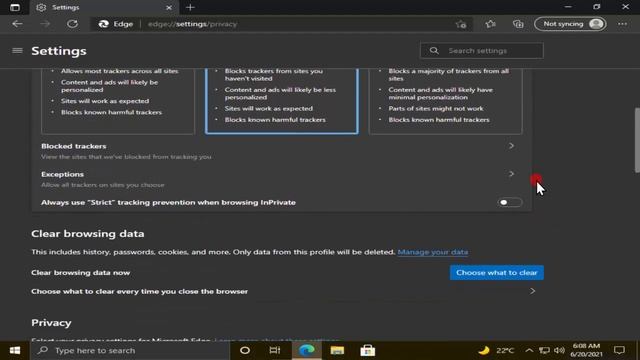The height and width of the screenshot is (360, 640).
Task: Click the network tray icon
Action: (x=544, y=351)
